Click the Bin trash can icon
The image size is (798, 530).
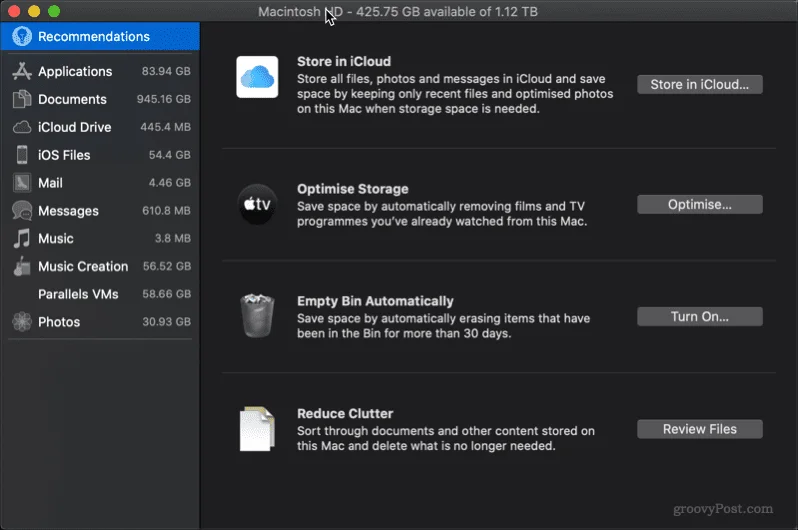coord(257,316)
